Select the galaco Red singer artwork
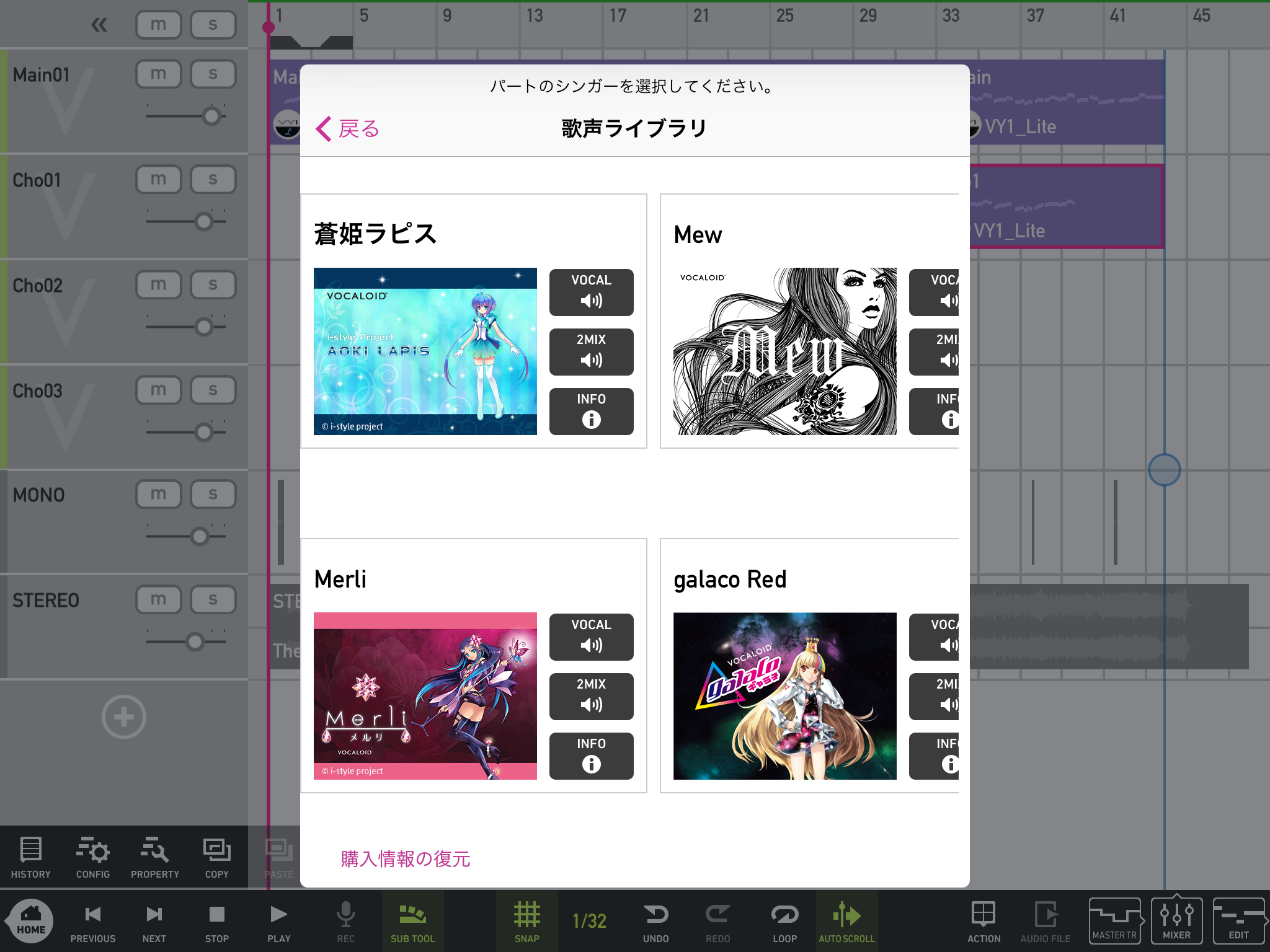Image resolution: width=1270 pixels, height=952 pixels. click(785, 696)
